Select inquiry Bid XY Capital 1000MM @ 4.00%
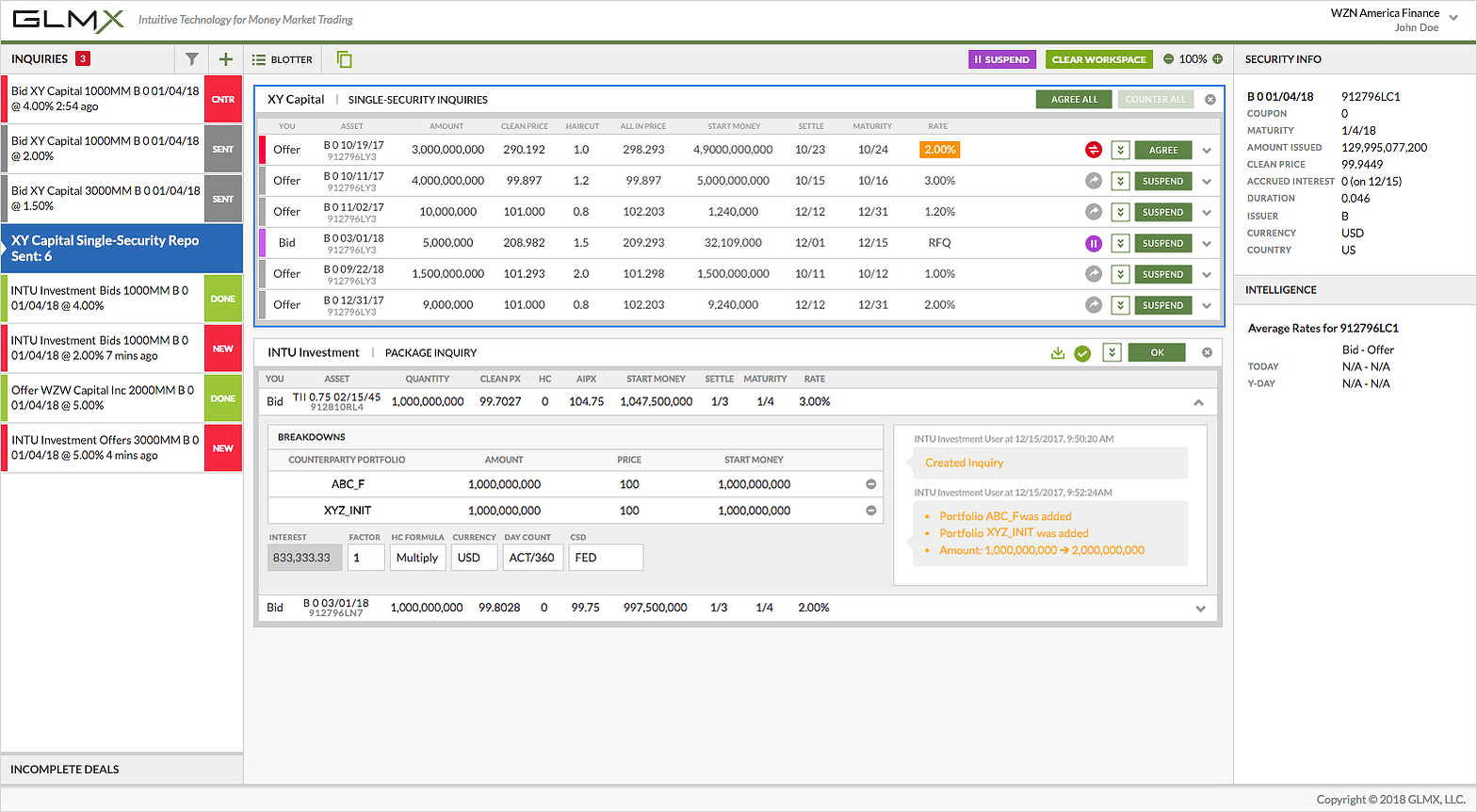 (x=122, y=99)
